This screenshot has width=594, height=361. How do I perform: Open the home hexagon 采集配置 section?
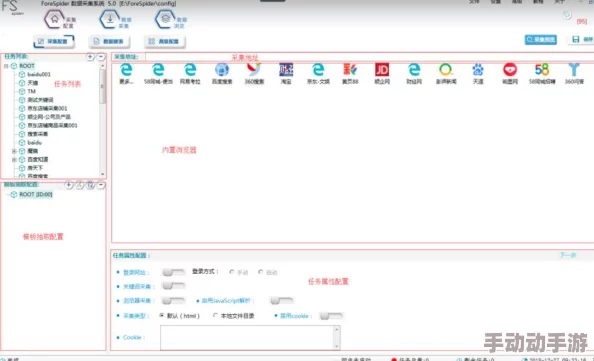[55, 19]
